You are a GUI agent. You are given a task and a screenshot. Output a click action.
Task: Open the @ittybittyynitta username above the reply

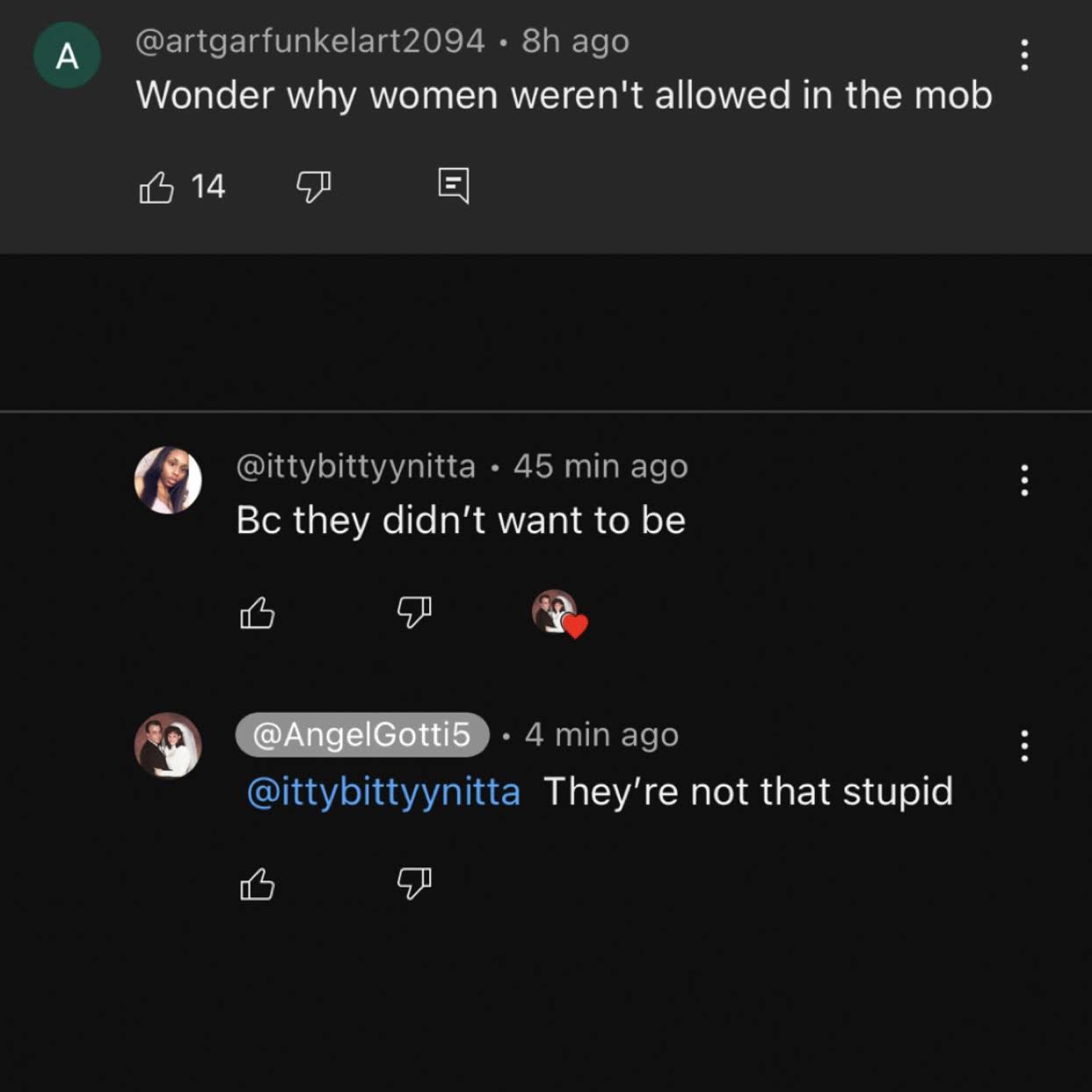(356, 466)
